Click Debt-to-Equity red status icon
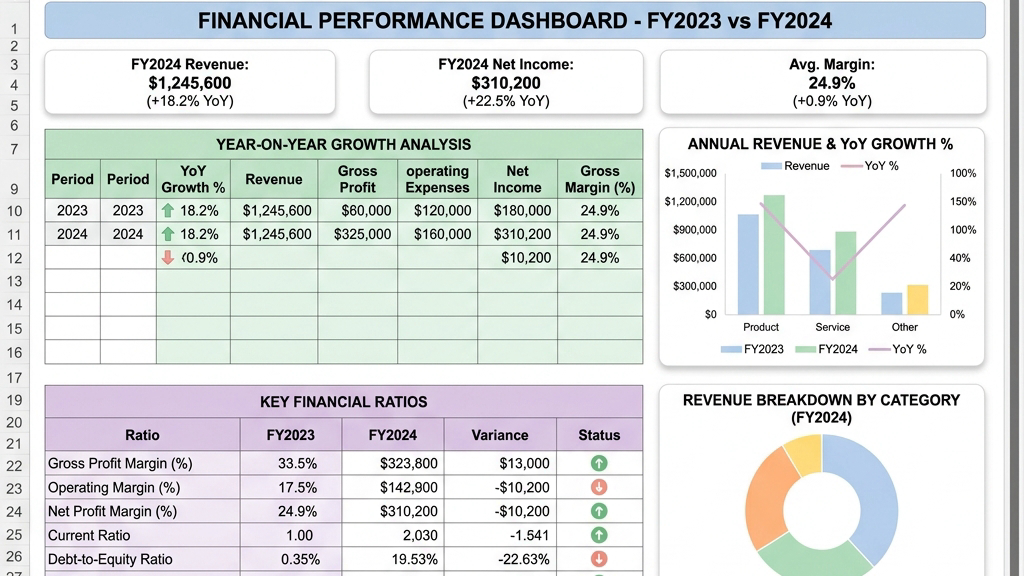This screenshot has height=576, width=1024. coord(599,559)
